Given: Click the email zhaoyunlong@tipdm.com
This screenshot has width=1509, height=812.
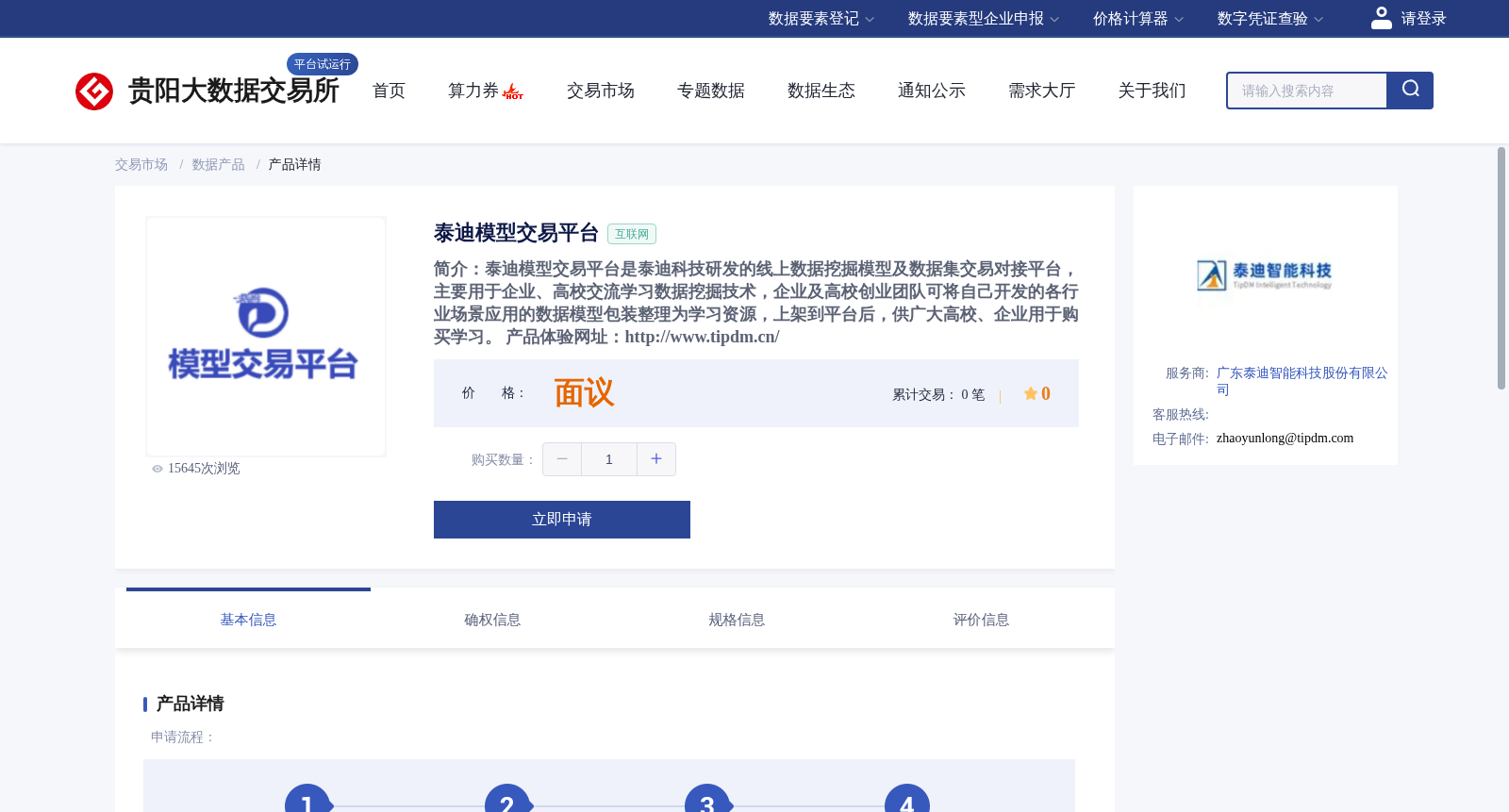Looking at the screenshot, I should click(1285, 439).
